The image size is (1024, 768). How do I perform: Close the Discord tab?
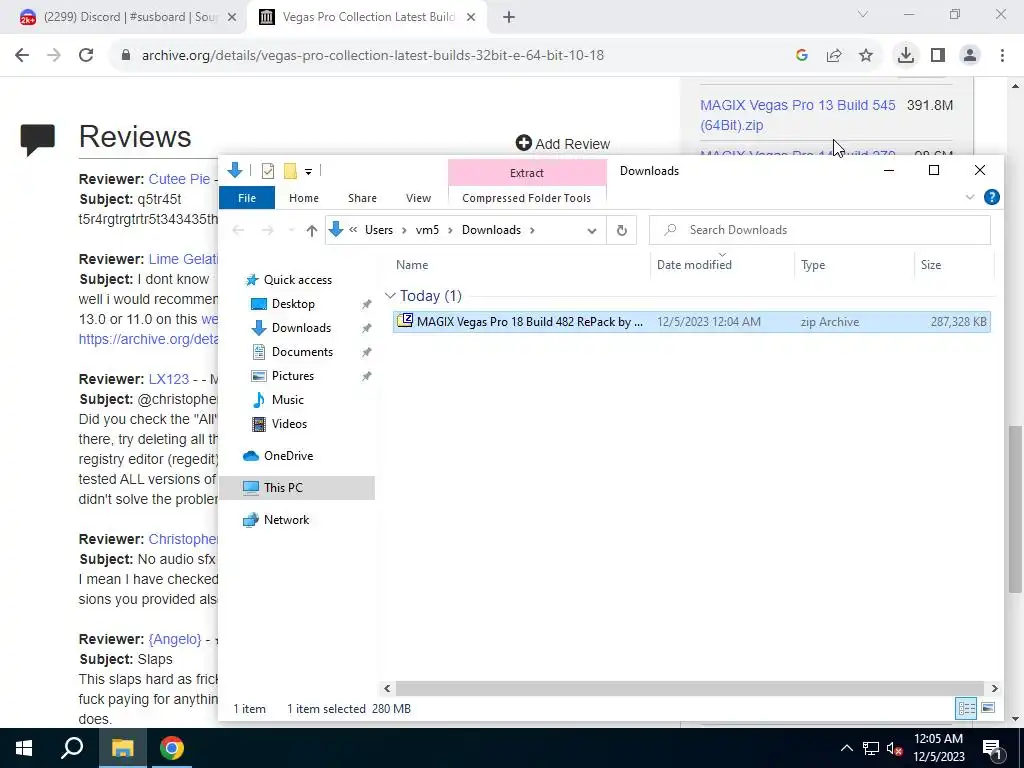click(x=231, y=18)
